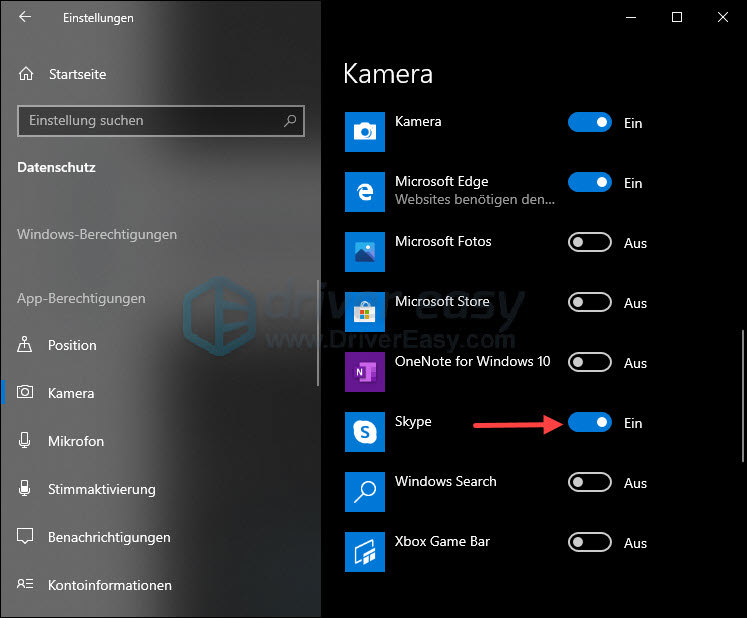Select Kontoinformationen in sidebar
The image size is (747, 618).
[x=110, y=585]
